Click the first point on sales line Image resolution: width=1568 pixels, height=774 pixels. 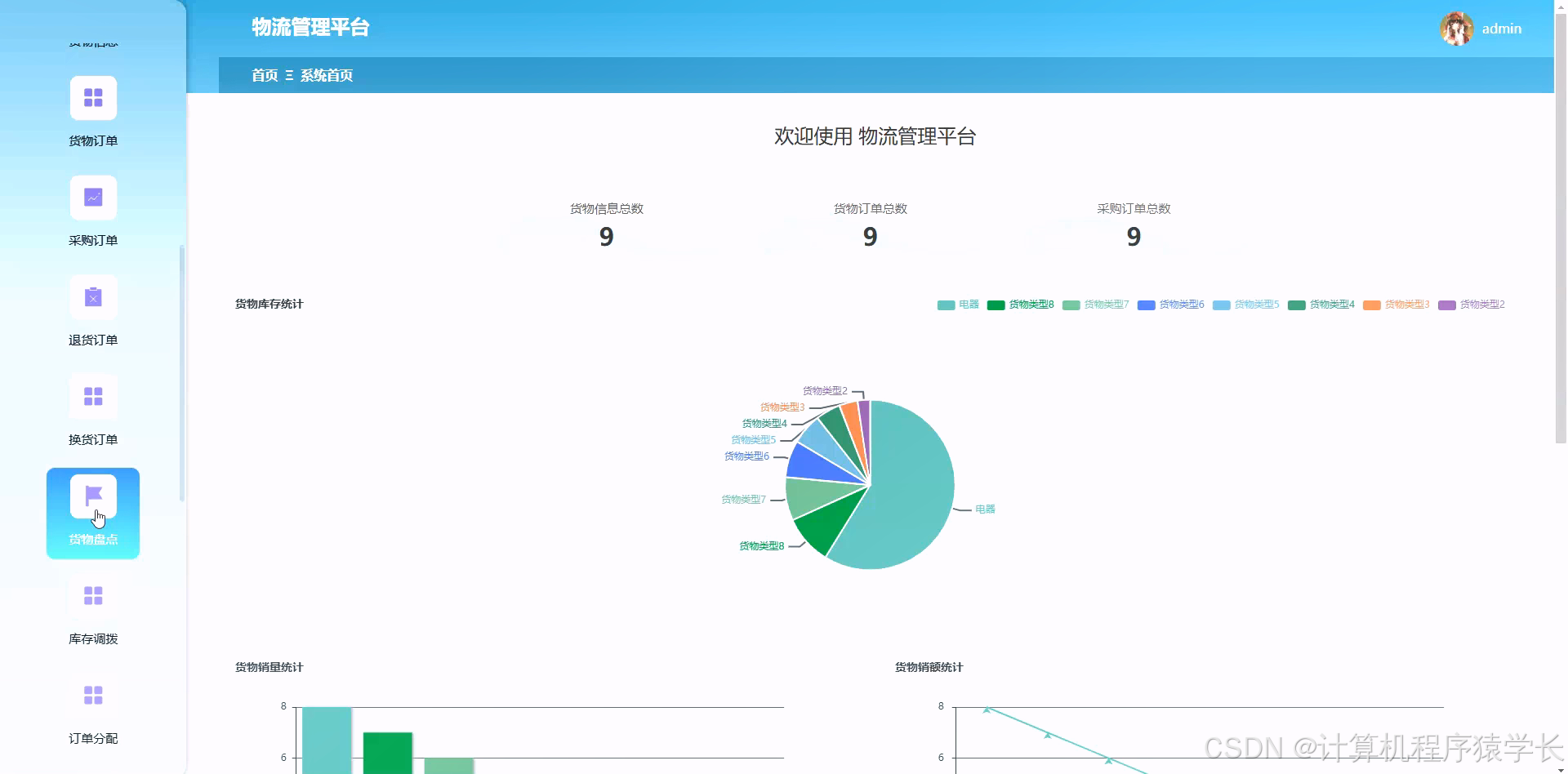(x=987, y=709)
